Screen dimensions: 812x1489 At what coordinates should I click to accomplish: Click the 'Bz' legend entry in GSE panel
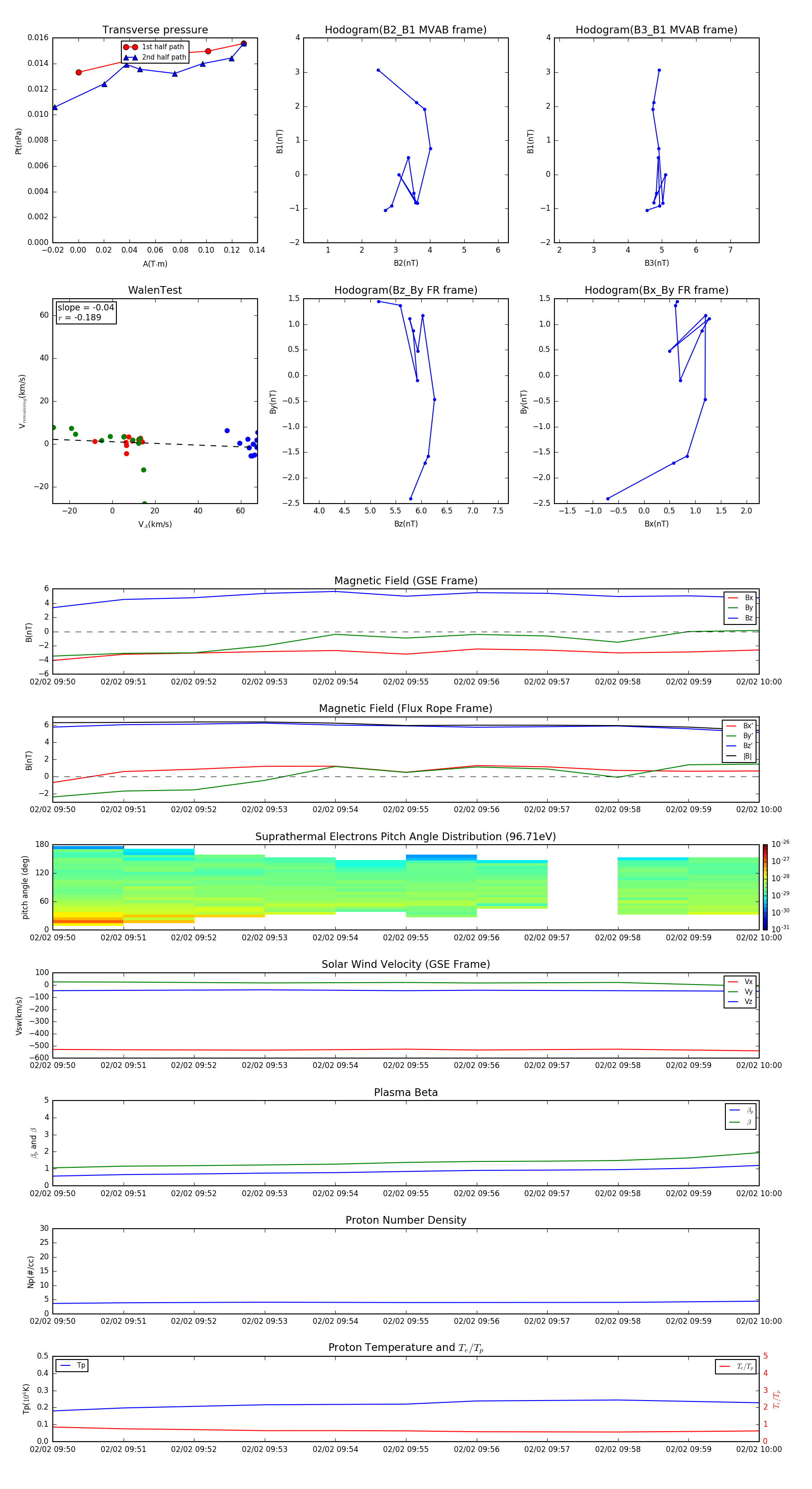741,619
